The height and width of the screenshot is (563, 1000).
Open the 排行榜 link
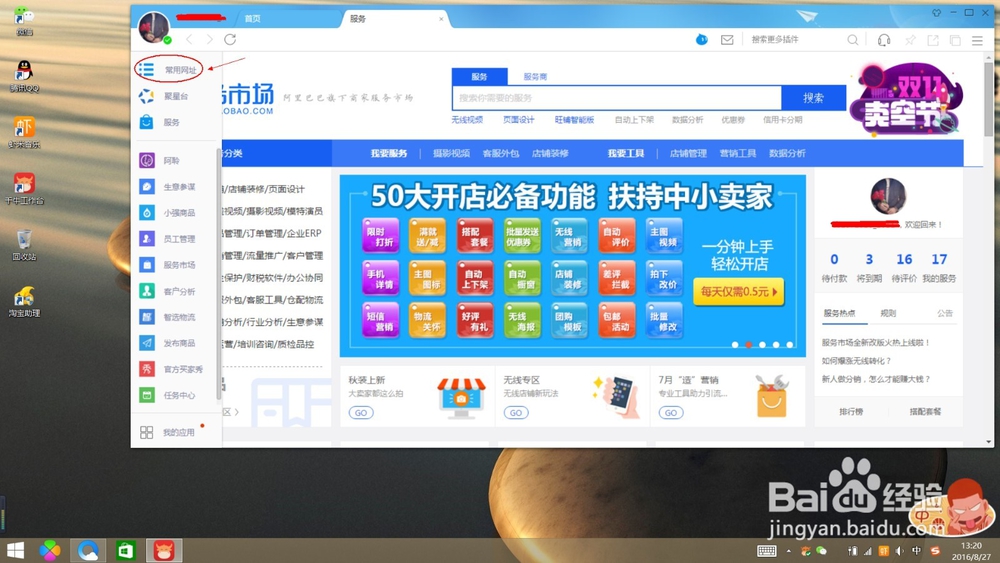click(851, 412)
